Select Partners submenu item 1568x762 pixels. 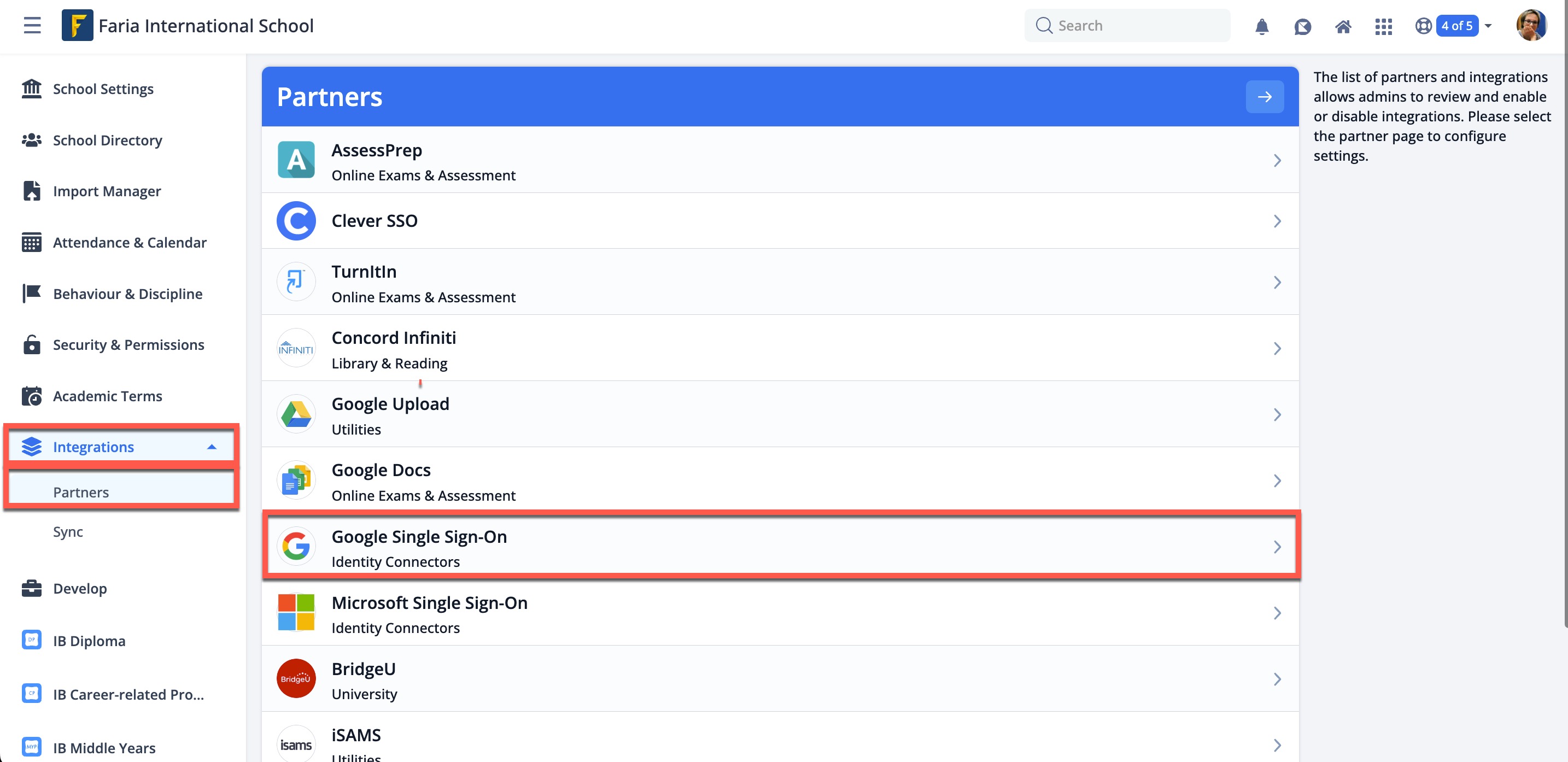[x=122, y=492]
